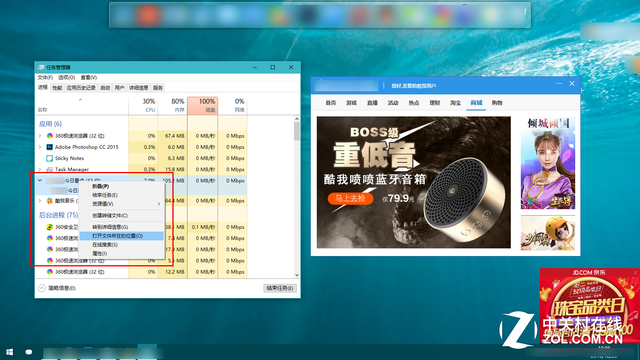Screen dimensions: 640x360
Task: Click the orange 马上去抢 button
Action: 350,198
